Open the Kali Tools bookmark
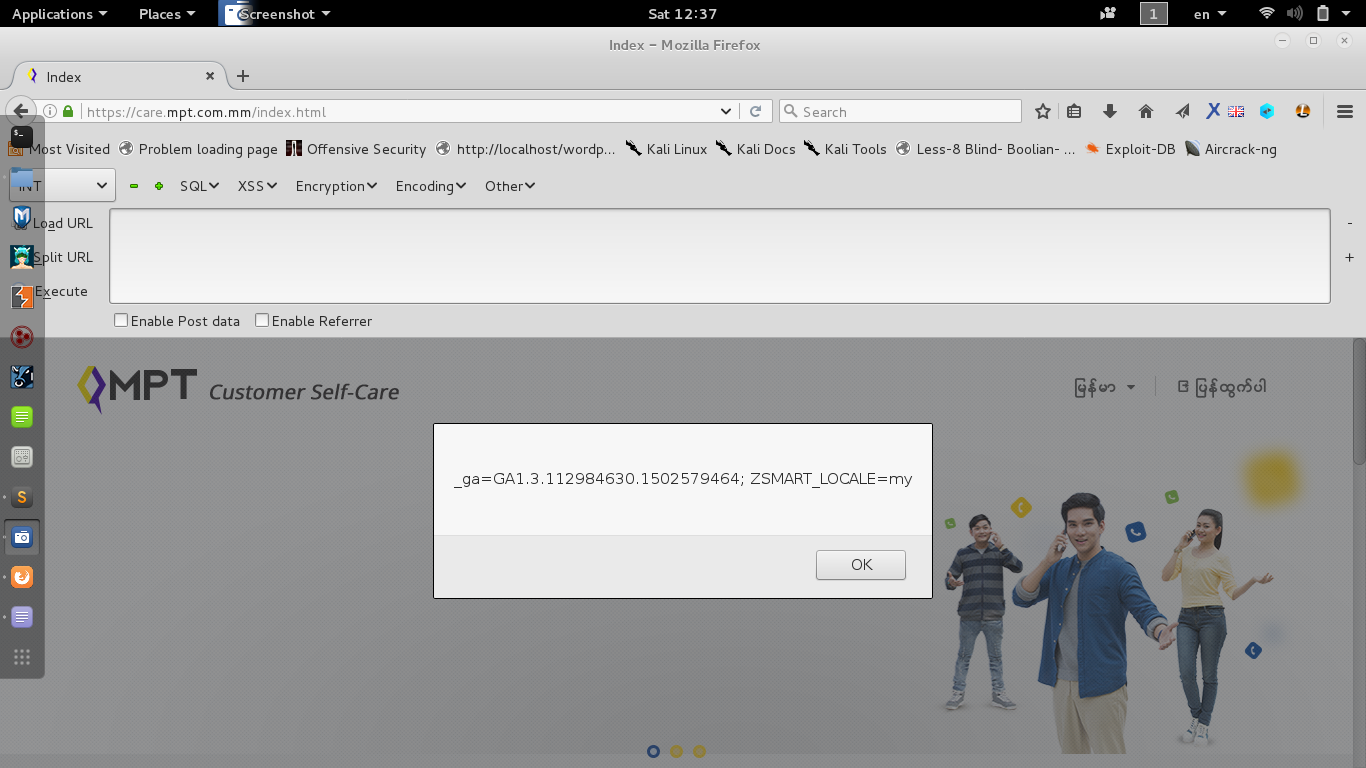 click(x=845, y=149)
